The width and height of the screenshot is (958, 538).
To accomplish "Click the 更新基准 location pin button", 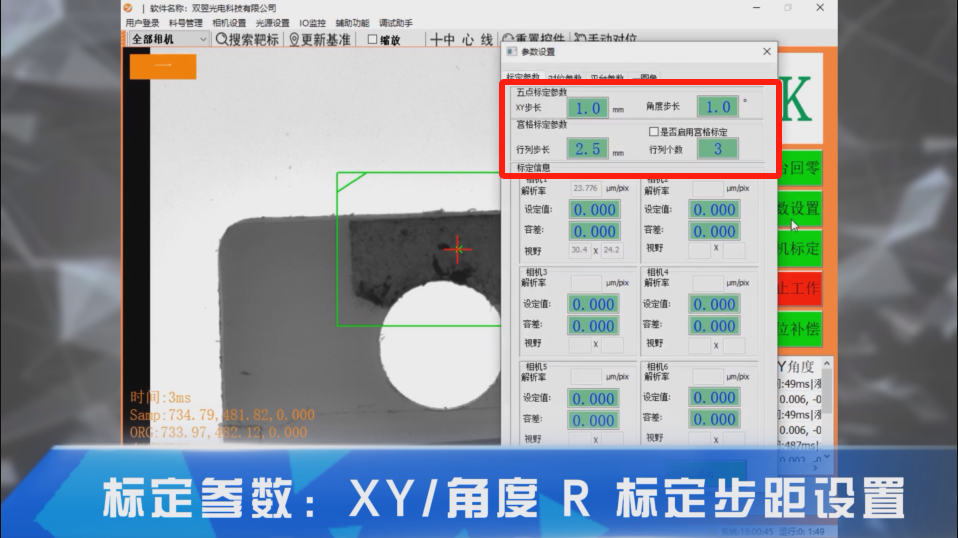I will point(320,39).
